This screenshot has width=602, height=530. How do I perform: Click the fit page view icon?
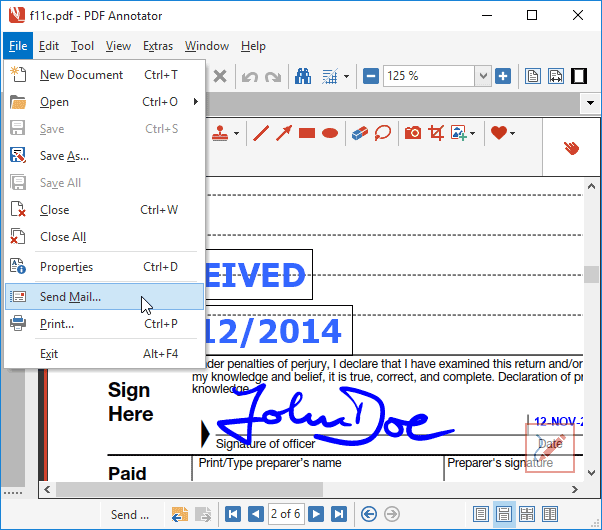[x=533, y=76]
